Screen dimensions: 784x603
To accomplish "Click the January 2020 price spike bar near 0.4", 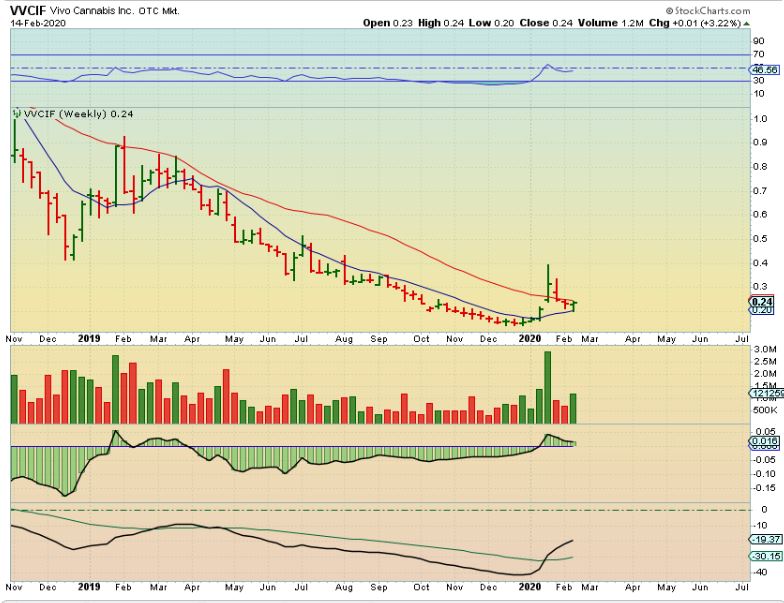I will [x=548, y=282].
